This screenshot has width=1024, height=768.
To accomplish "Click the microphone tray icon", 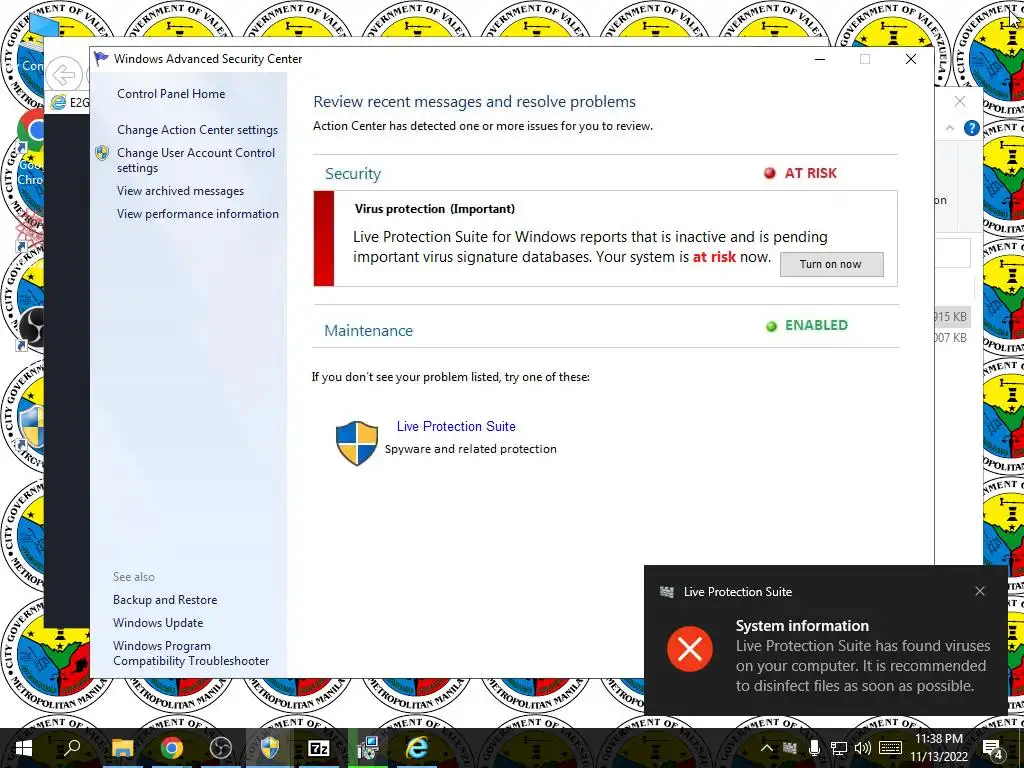I will (x=814, y=748).
